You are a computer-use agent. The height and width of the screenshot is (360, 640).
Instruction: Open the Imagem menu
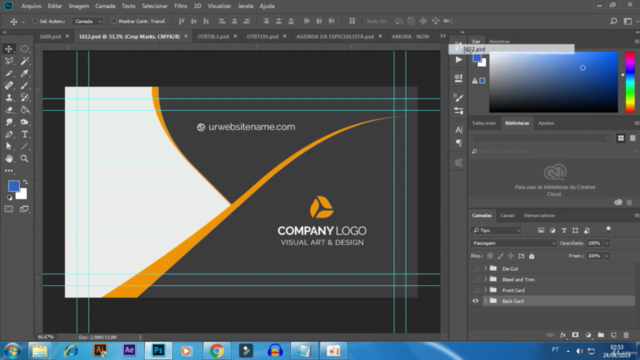click(x=78, y=6)
